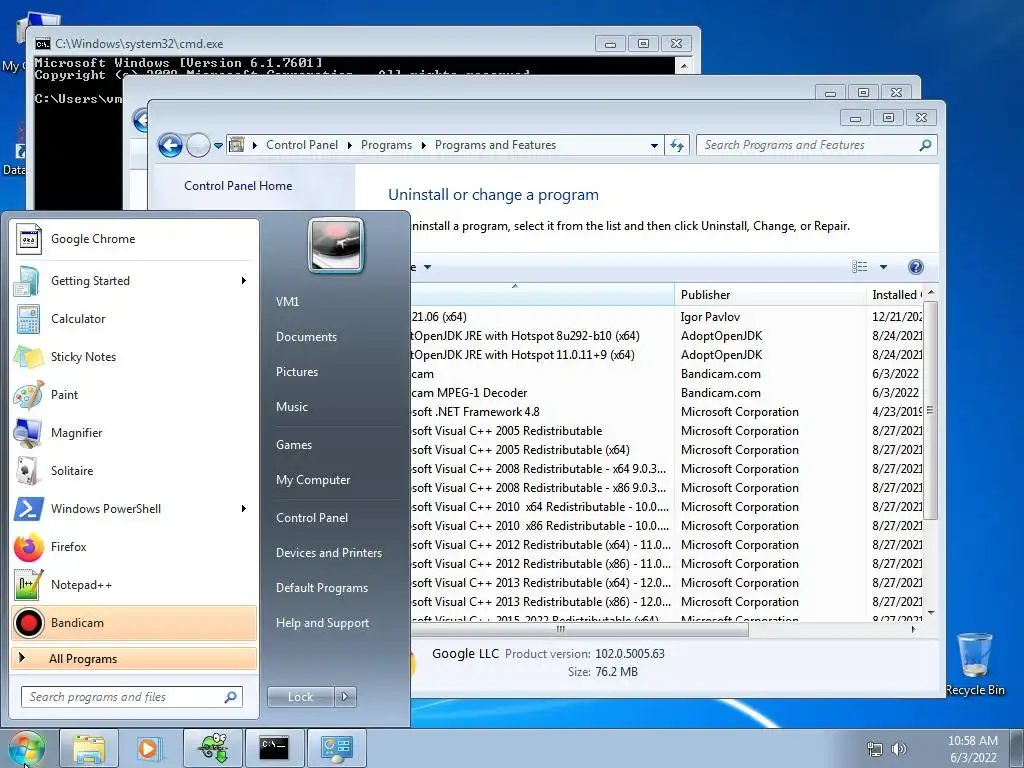Expand Windows PowerShell submenu arrow
Screen dimensions: 1024x768
244,509
